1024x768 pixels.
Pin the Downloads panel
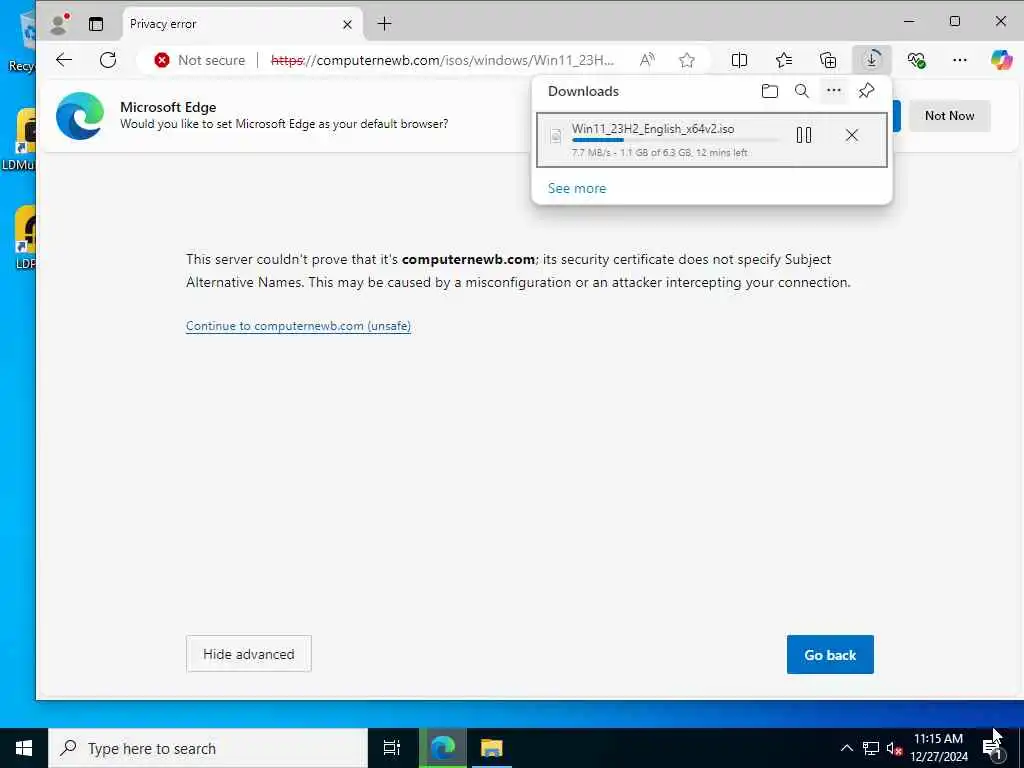867,91
